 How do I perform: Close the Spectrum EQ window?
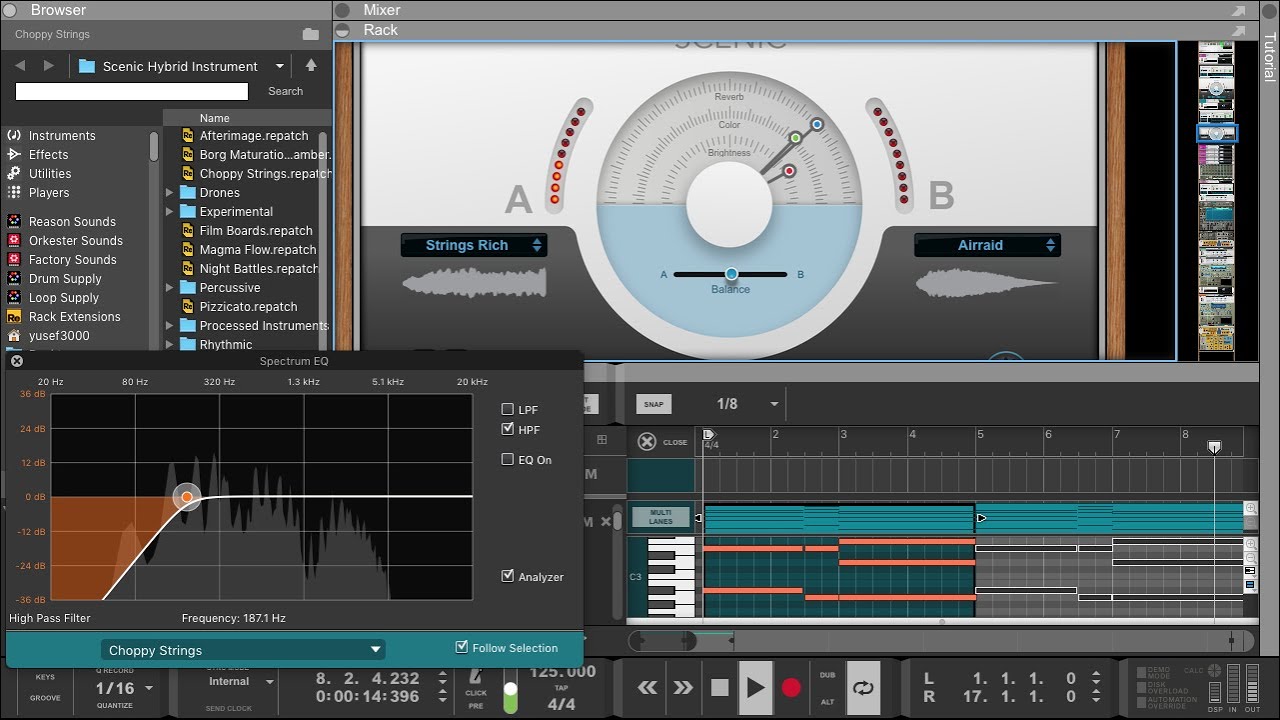click(16, 361)
